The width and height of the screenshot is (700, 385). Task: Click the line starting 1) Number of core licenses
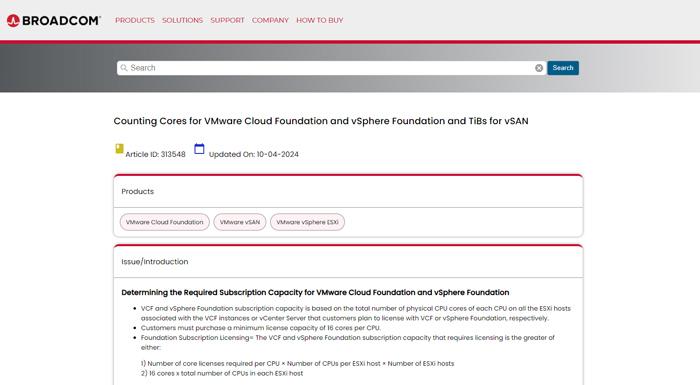(x=297, y=364)
